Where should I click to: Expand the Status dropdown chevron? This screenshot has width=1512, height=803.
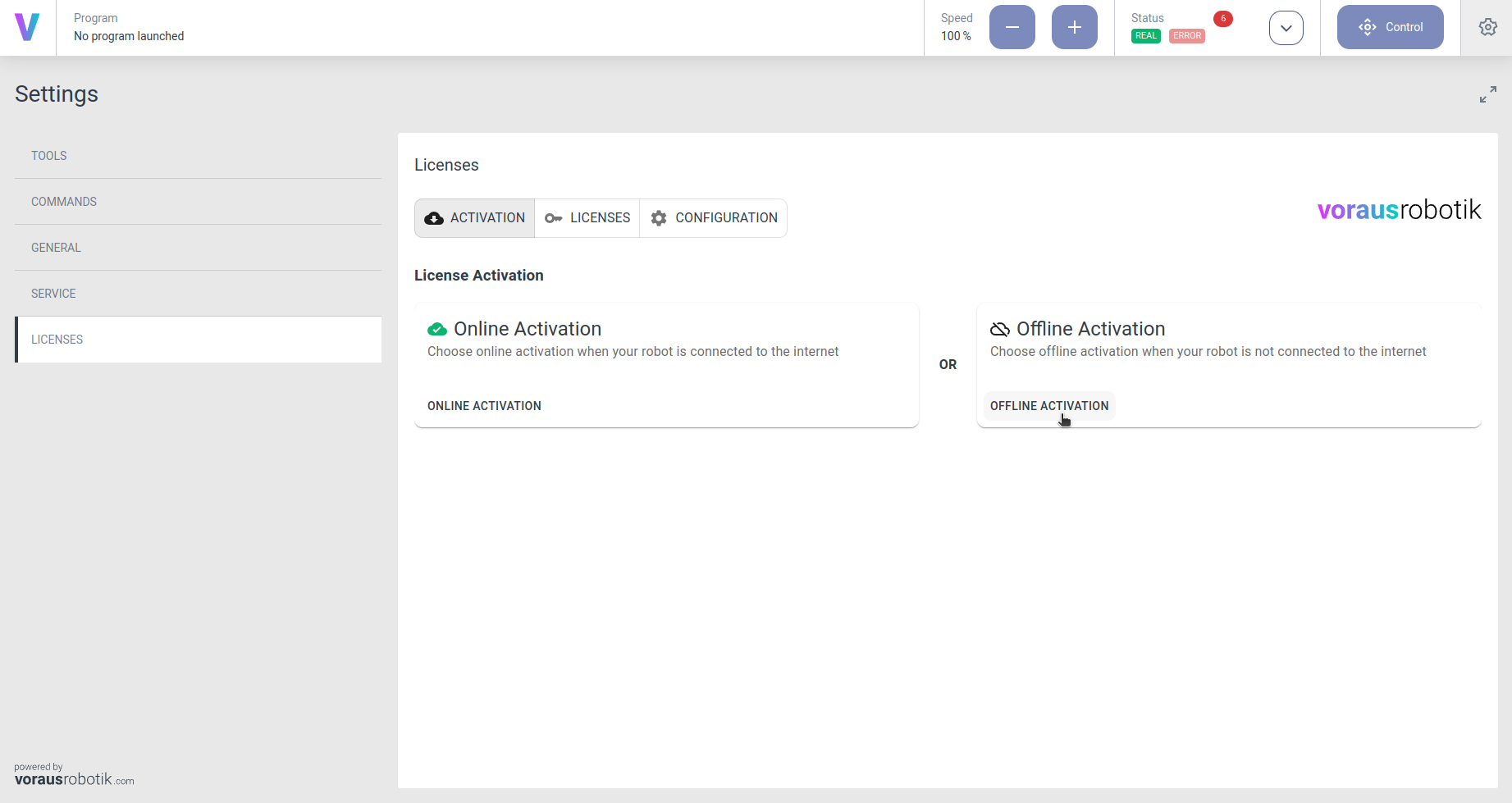click(1286, 28)
